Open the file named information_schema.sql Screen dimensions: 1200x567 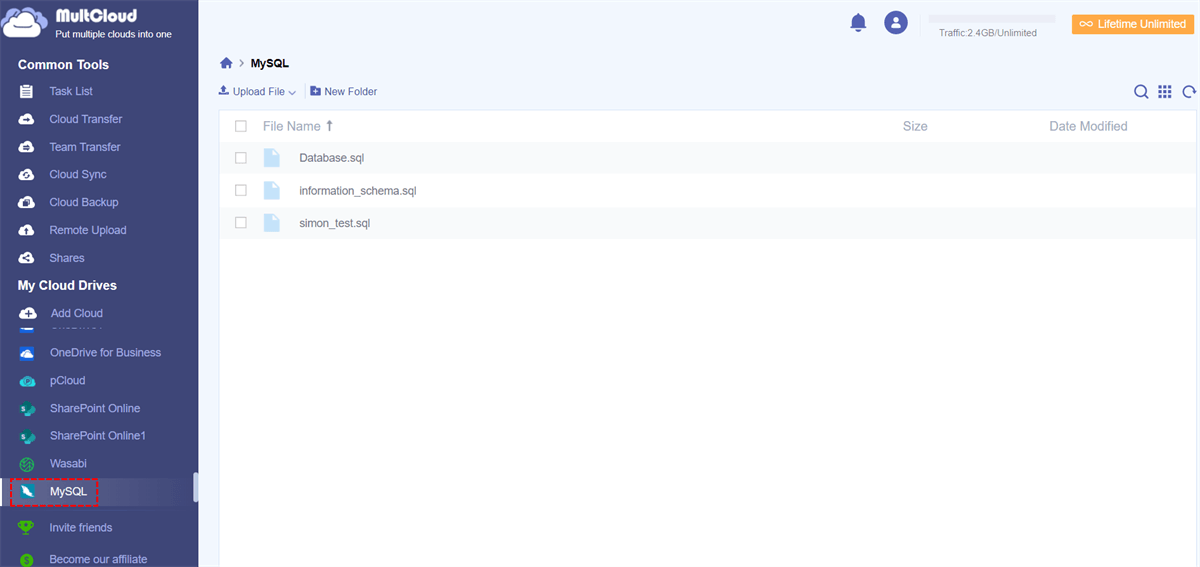tap(357, 190)
